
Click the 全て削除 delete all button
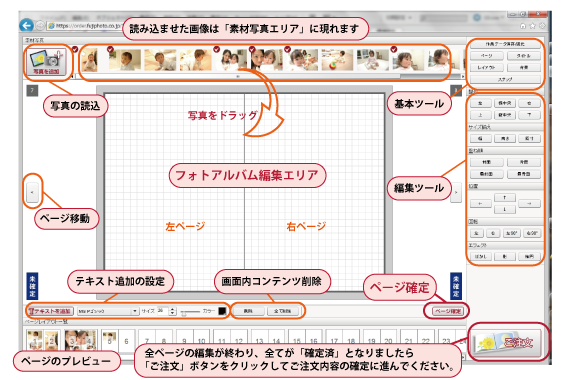[x=282, y=311]
